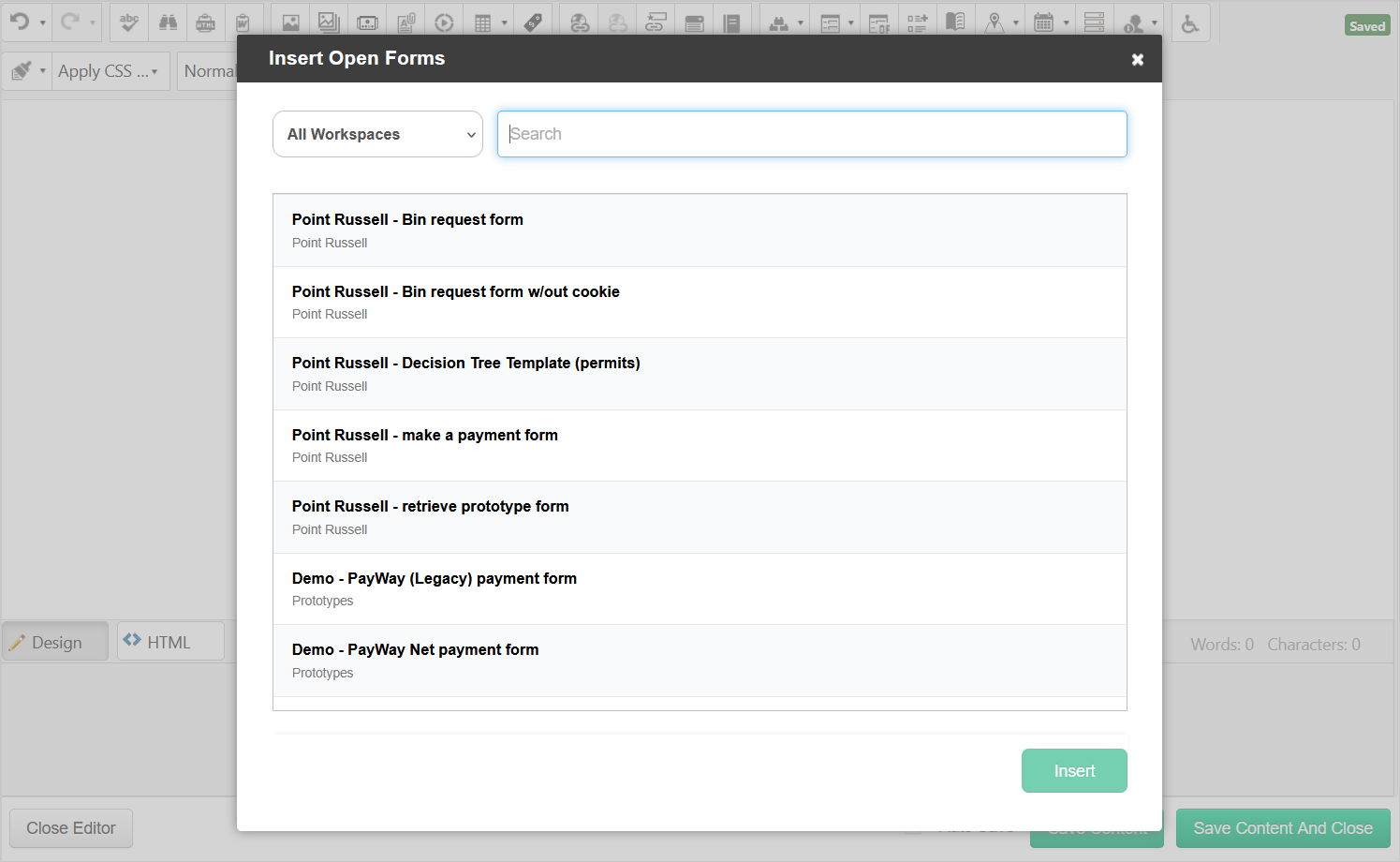Click the book directory icon

[956, 21]
